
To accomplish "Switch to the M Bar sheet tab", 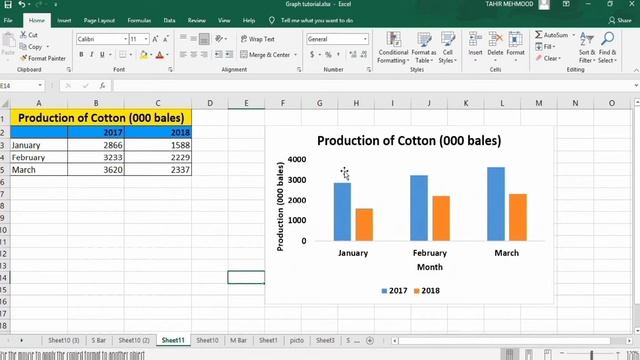I will 238,340.
